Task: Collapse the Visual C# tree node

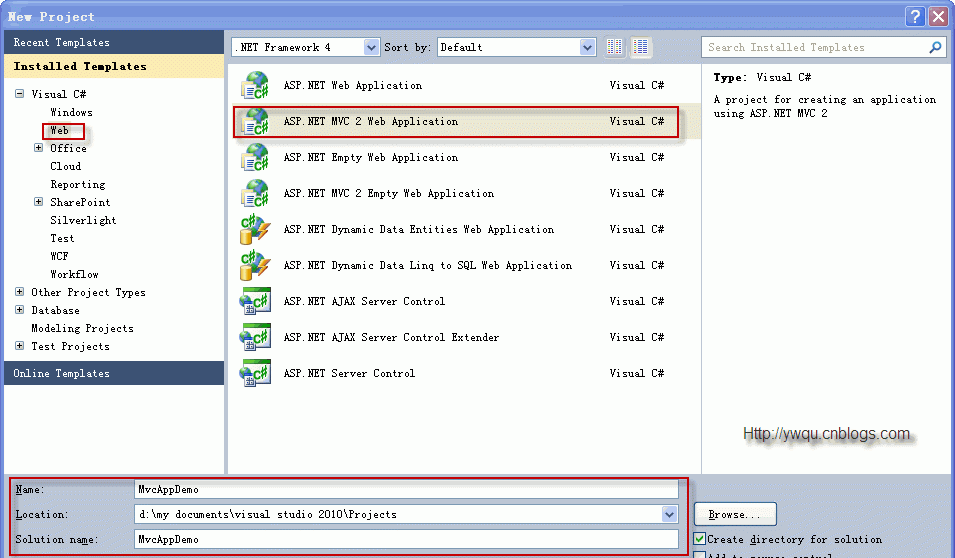Action: pyautogui.click(x=19, y=94)
